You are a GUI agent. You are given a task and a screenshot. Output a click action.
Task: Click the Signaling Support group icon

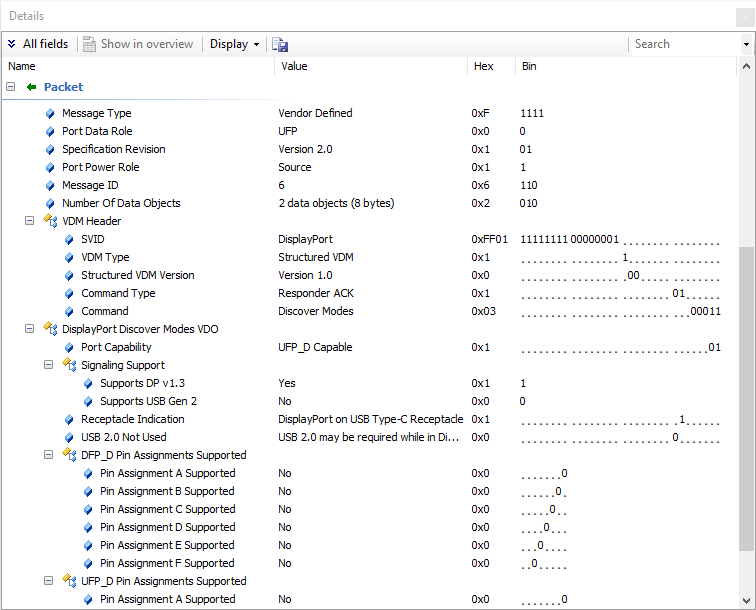[69, 365]
